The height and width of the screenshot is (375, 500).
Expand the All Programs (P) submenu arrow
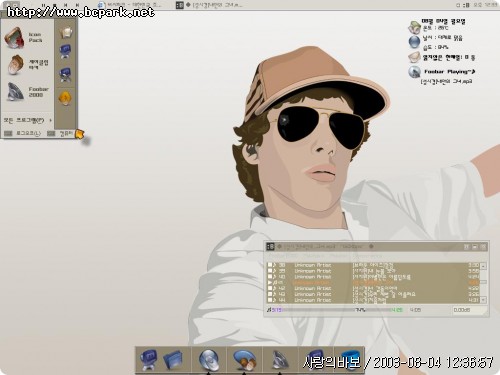pyautogui.click(x=50, y=120)
